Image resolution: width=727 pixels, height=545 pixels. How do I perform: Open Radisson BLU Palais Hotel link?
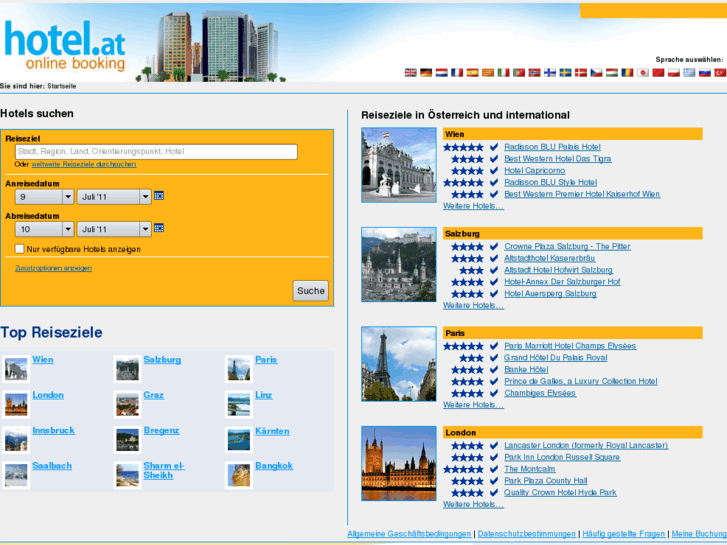pos(552,147)
